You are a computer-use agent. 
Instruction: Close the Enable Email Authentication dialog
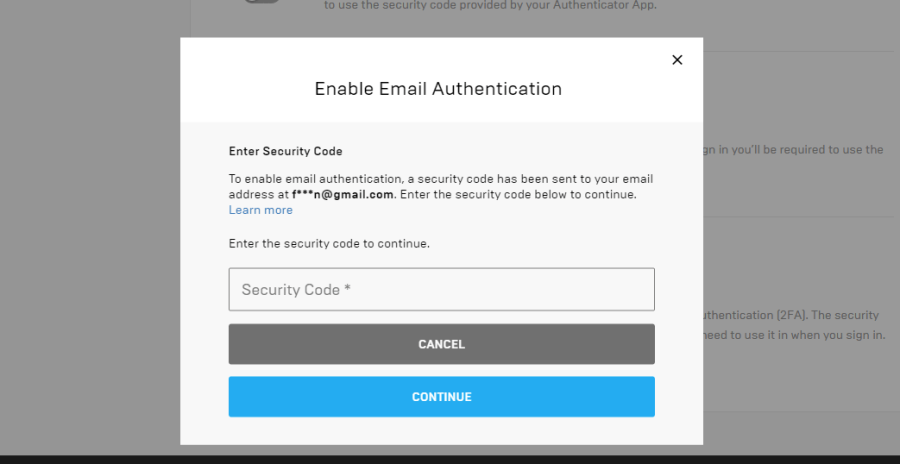[x=677, y=60]
